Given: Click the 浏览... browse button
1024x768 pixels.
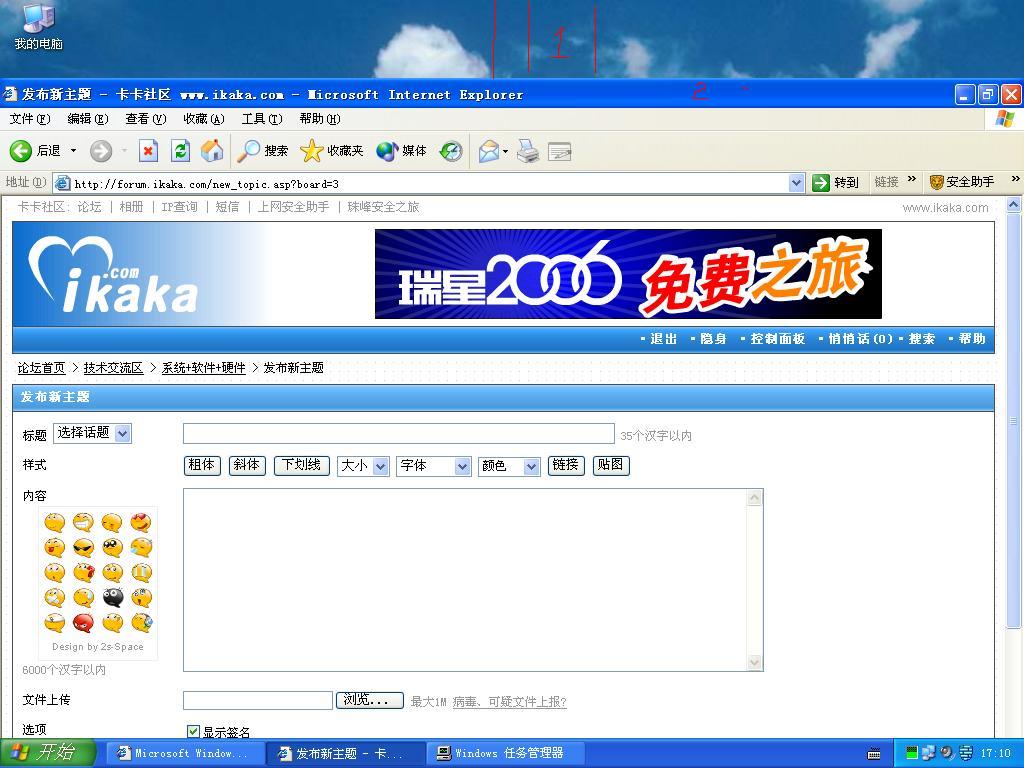Looking at the screenshot, I should click(x=370, y=700).
